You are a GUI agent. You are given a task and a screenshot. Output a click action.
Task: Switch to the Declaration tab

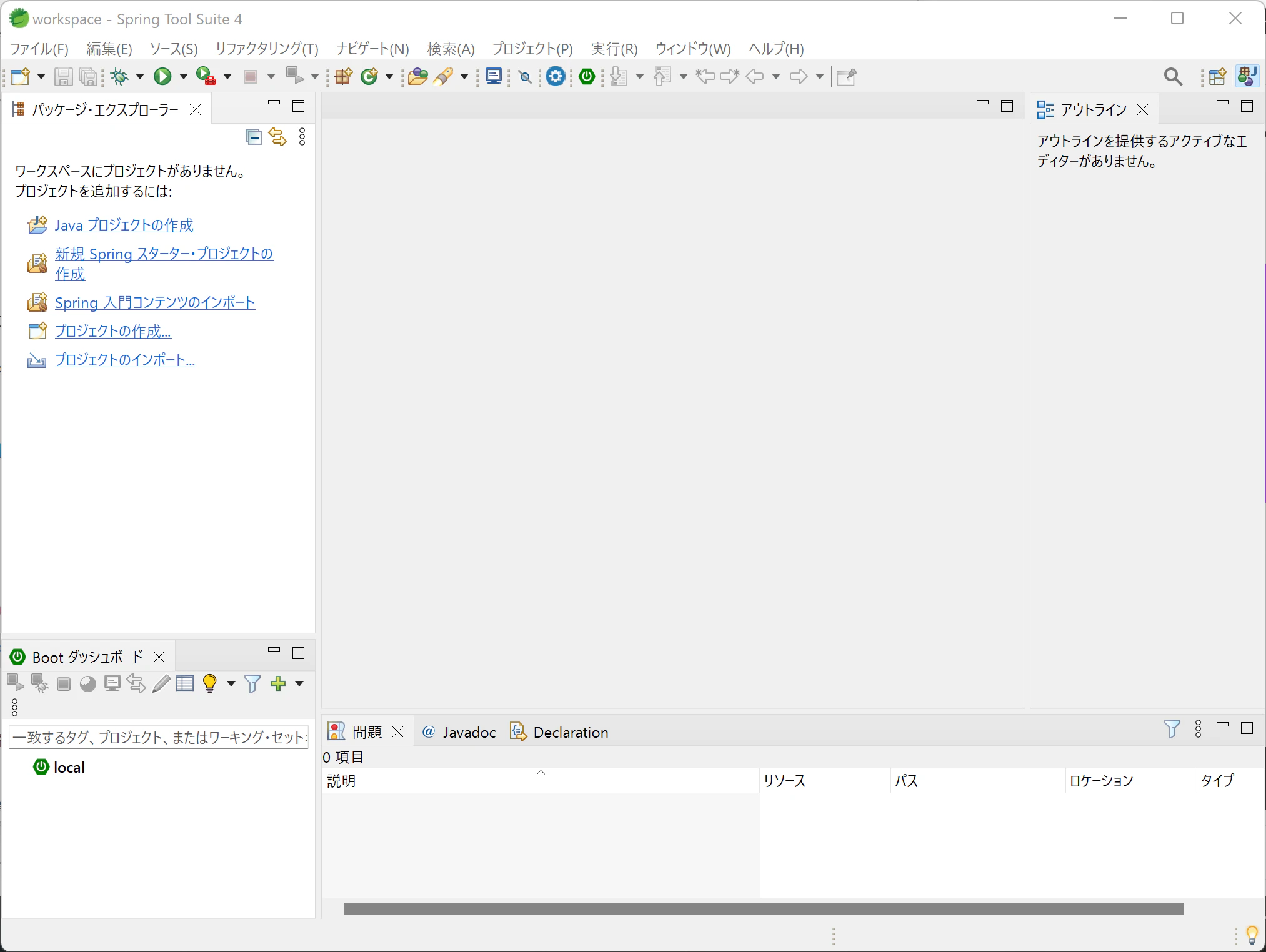click(559, 732)
